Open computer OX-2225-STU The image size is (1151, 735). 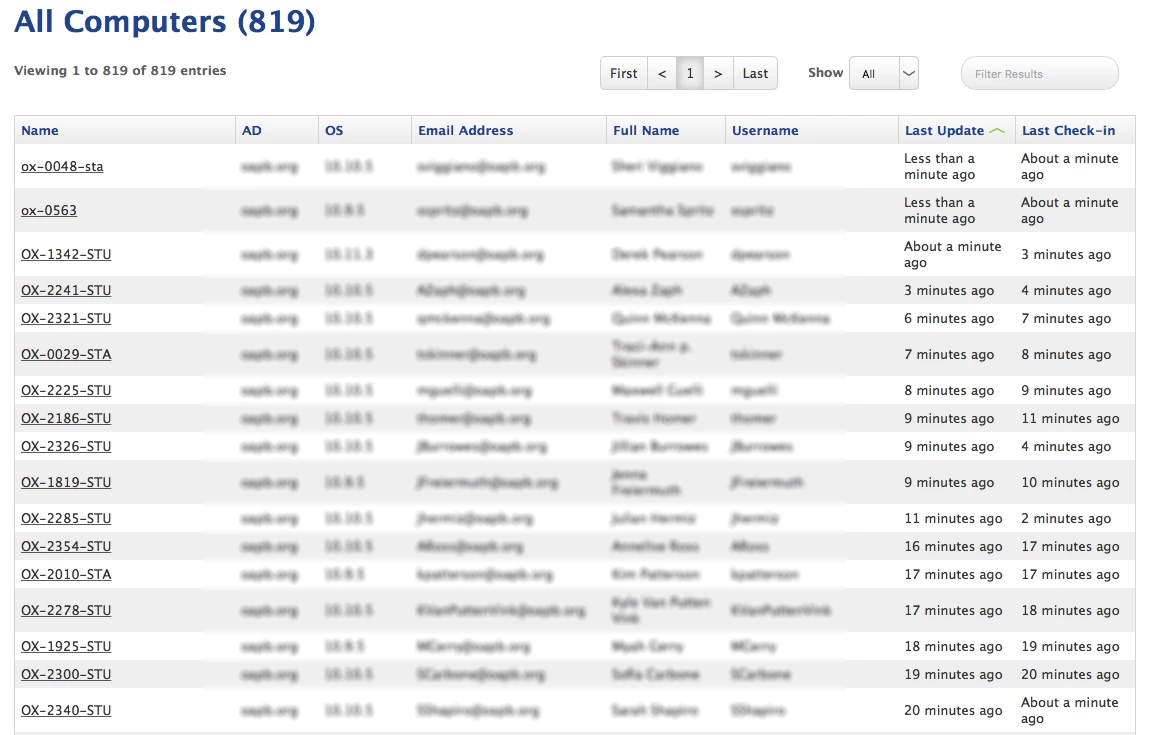[x=66, y=391]
